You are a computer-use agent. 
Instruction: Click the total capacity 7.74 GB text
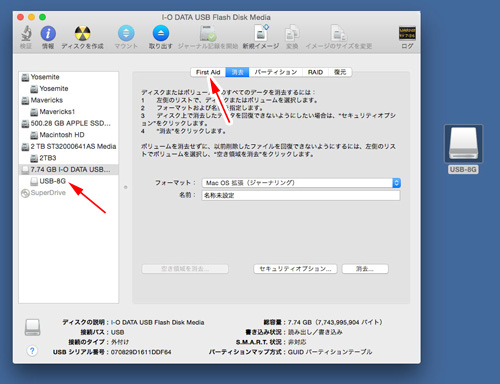coord(335,322)
